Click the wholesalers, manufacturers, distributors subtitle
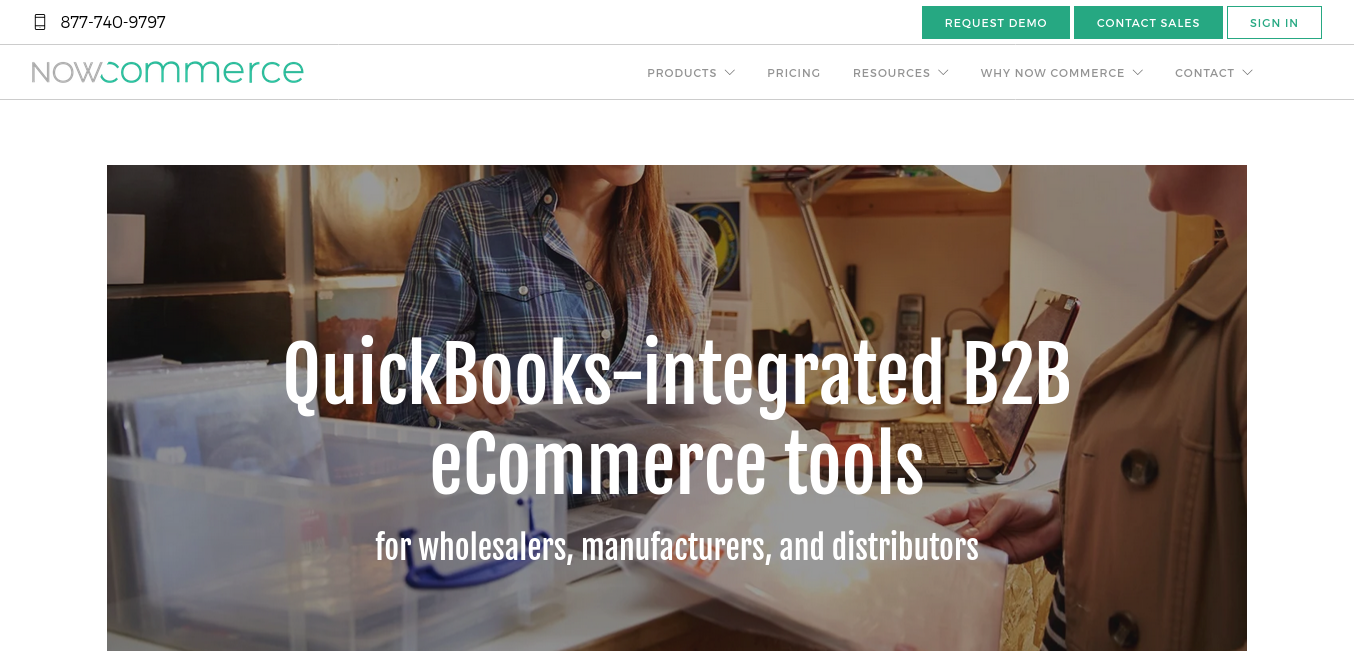Viewport: 1366px width, 651px height. click(677, 547)
